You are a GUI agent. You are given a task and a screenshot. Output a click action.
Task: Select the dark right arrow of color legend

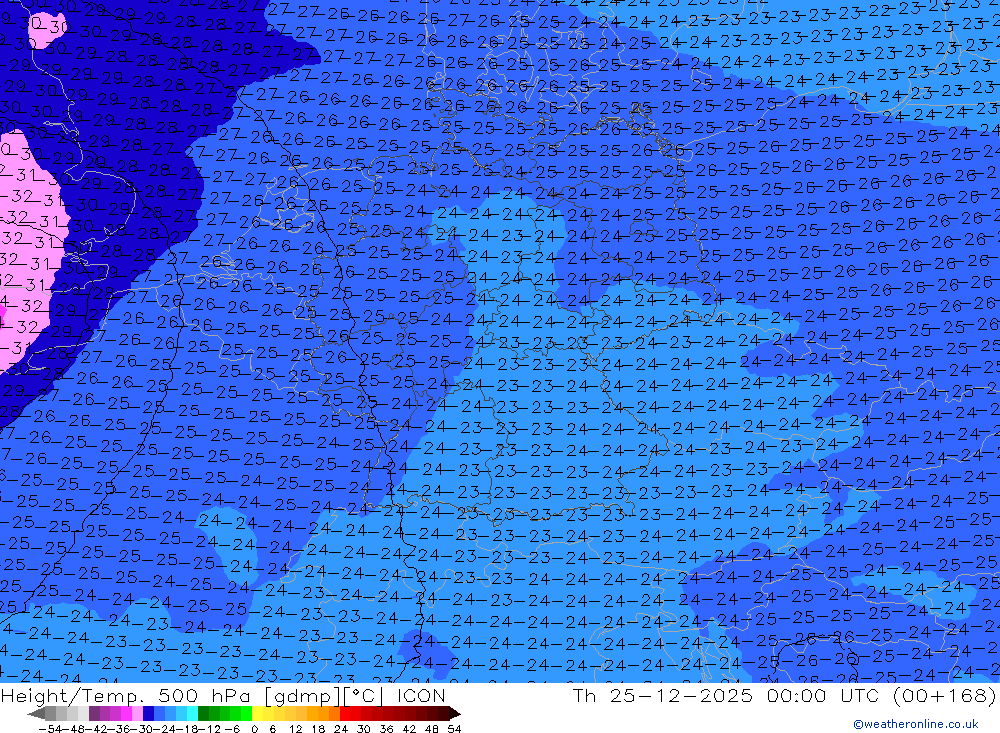pyautogui.click(x=455, y=714)
